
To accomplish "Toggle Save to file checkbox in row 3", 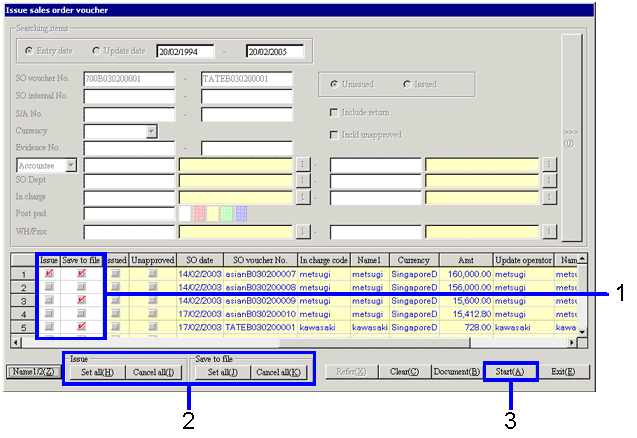I will click(81, 300).
